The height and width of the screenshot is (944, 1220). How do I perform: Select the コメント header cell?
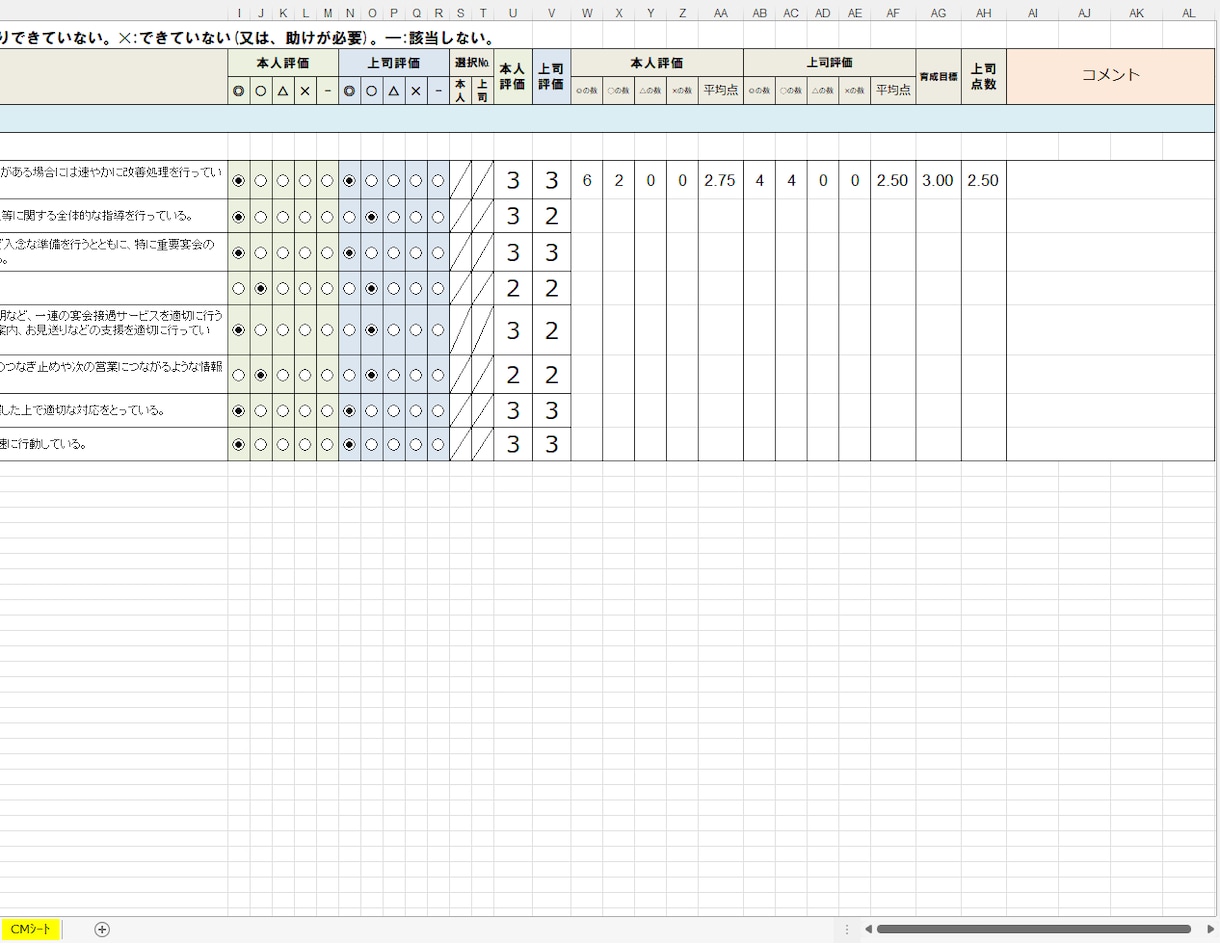tap(1111, 76)
